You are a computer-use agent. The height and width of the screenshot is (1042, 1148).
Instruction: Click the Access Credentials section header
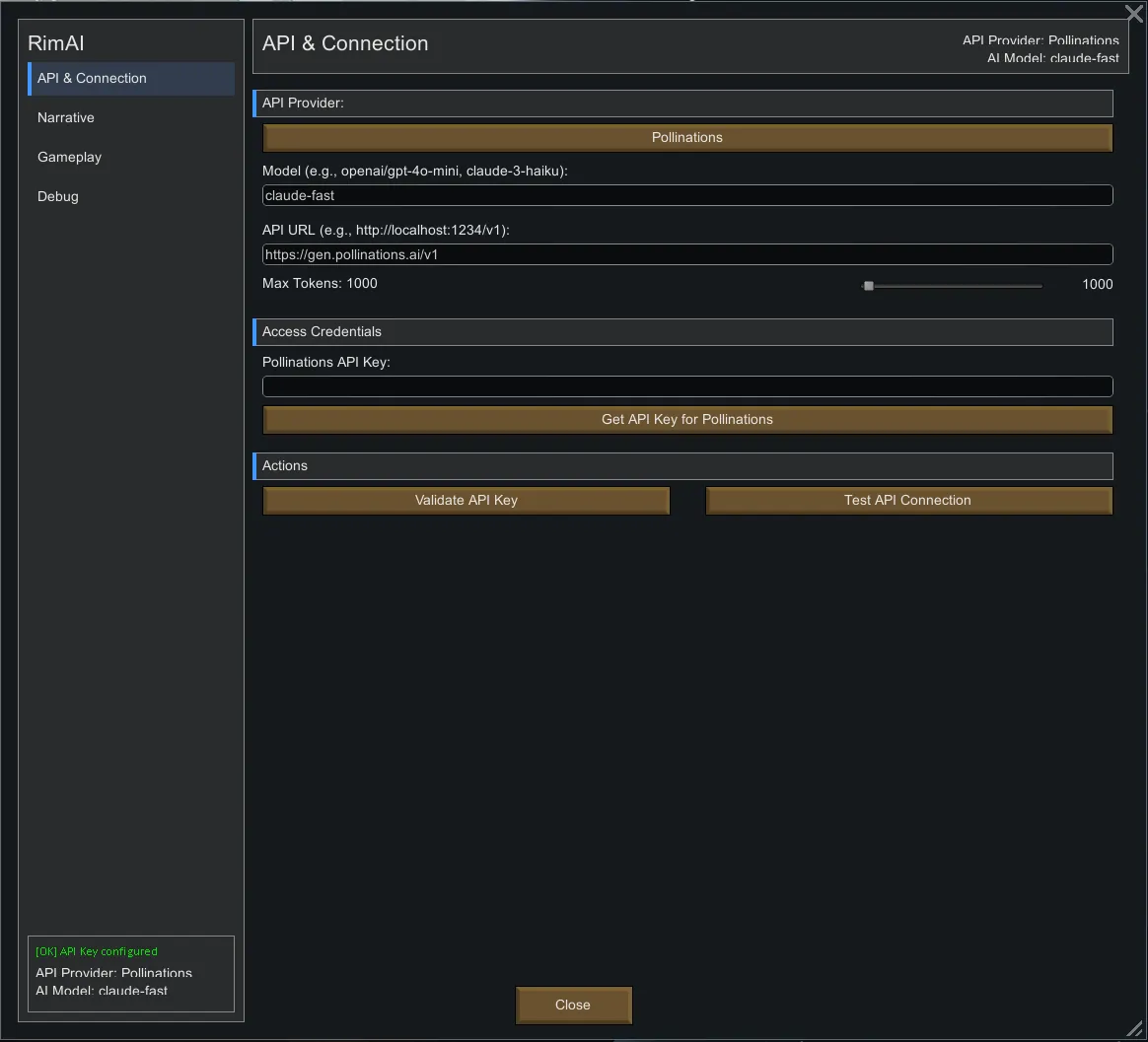(323, 332)
